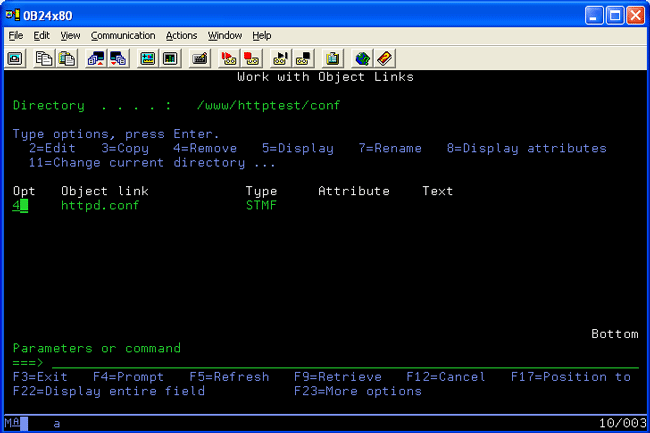Image resolution: width=650 pixels, height=433 pixels.
Task: Click the Opt field beside httpd.conf
Action: 20,205
